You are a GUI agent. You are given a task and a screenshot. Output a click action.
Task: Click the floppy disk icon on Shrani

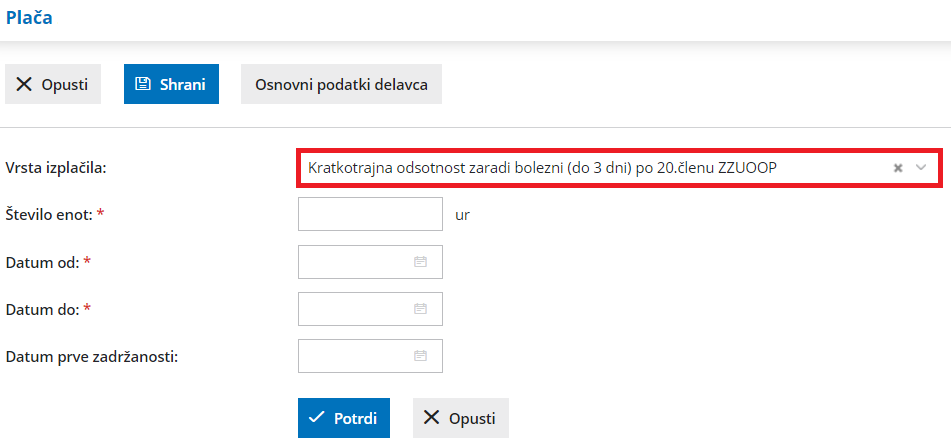pos(143,84)
